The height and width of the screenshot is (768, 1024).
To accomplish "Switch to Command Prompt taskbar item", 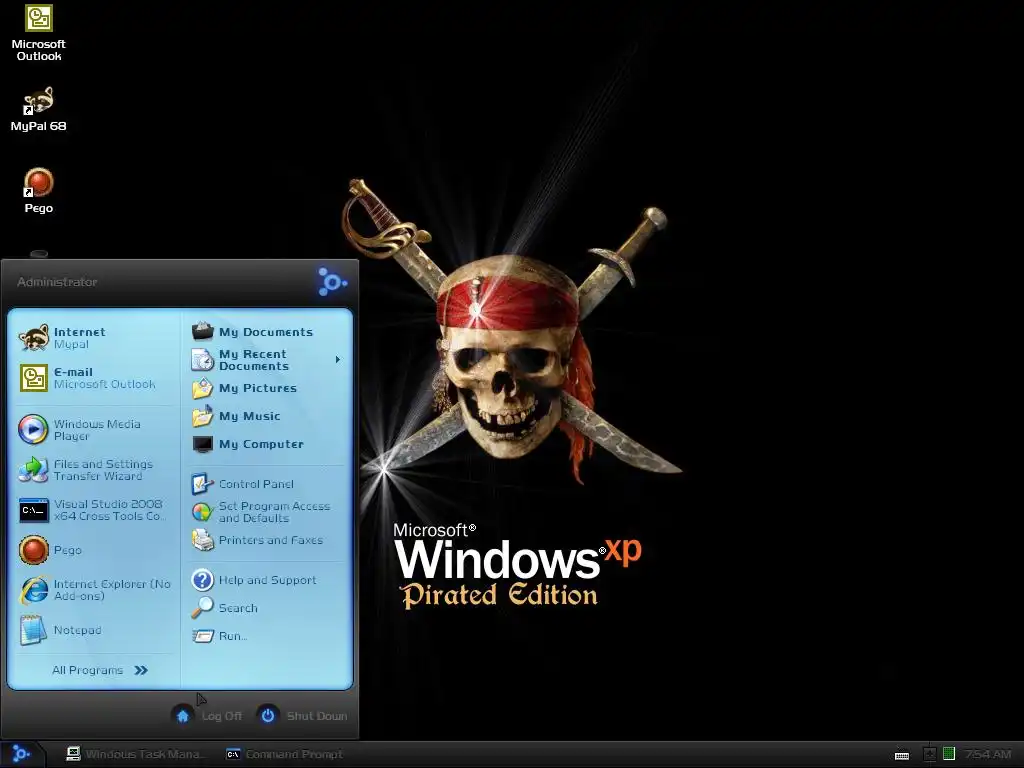I will [x=285, y=754].
